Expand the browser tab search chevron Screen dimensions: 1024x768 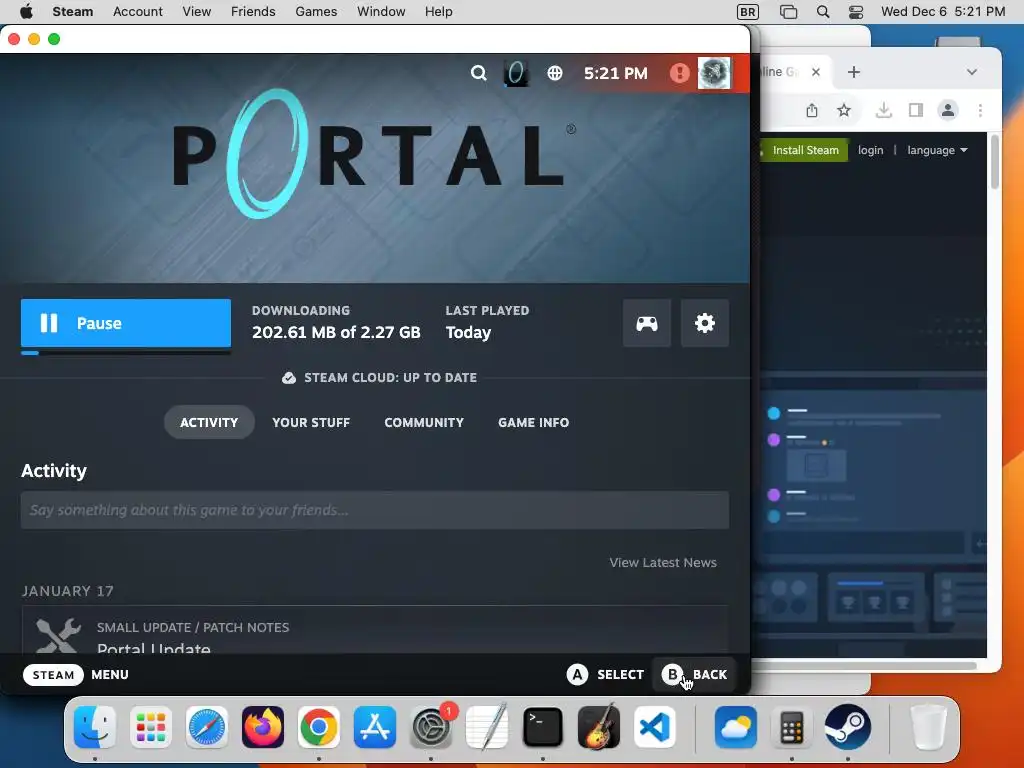972,72
